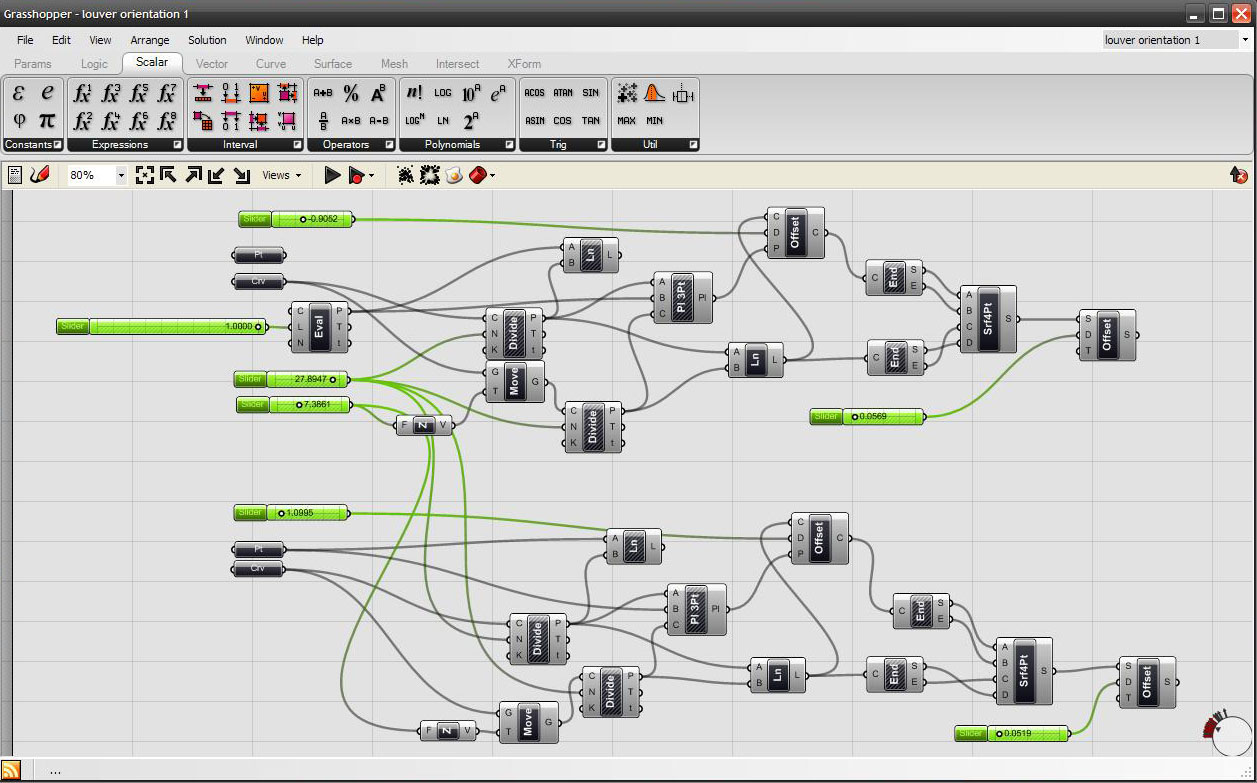Image resolution: width=1257 pixels, height=783 pixels.
Task: Click the document properties page icon
Action: (15, 175)
